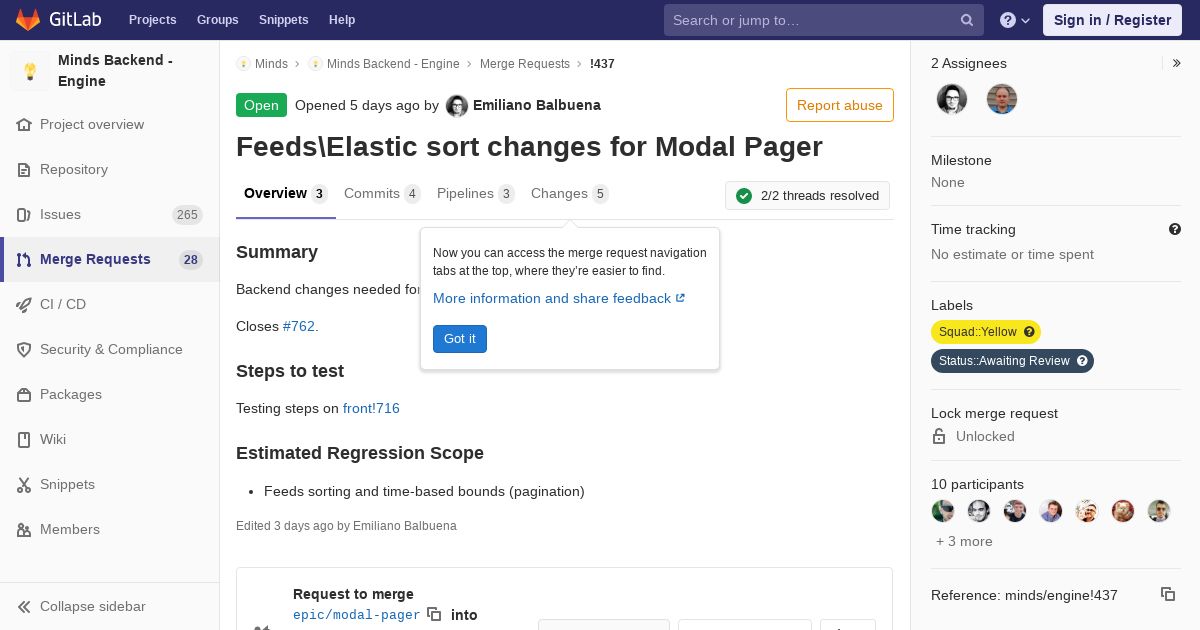
Task: Switch to the Changes tab
Action: [570, 194]
